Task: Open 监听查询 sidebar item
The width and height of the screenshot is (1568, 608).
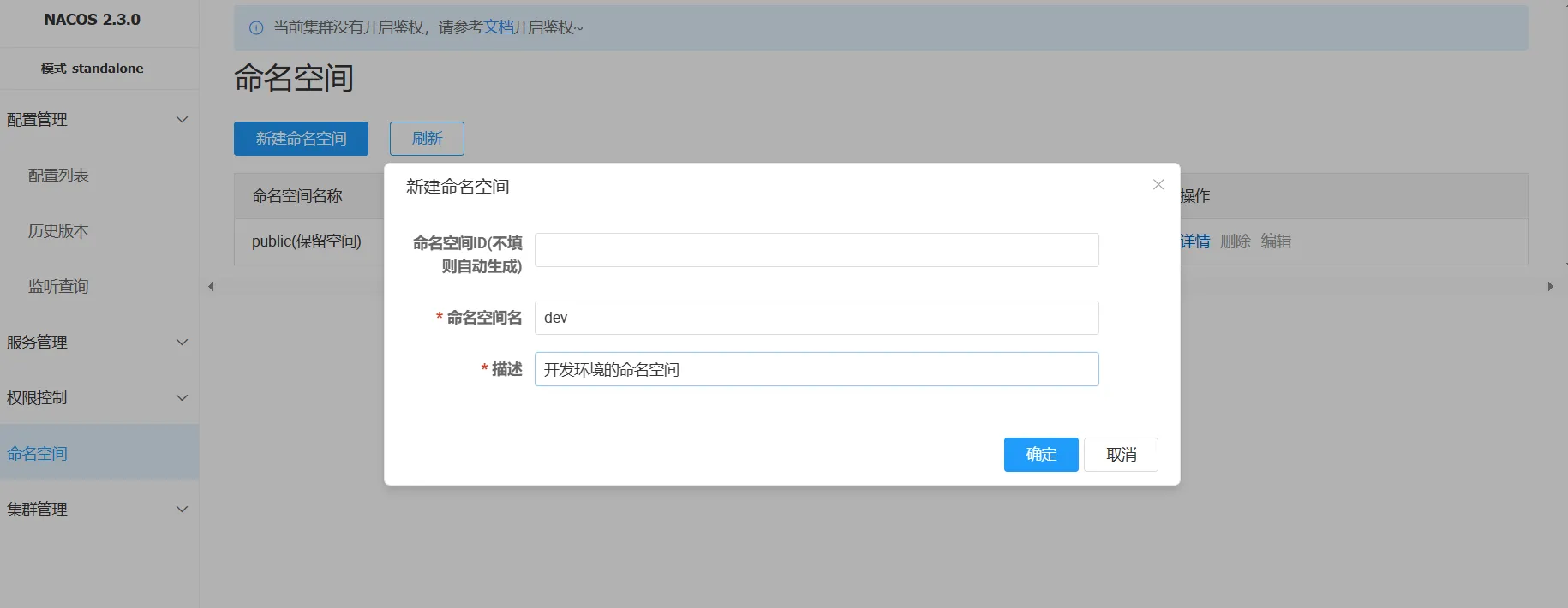Action: (58, 287)
